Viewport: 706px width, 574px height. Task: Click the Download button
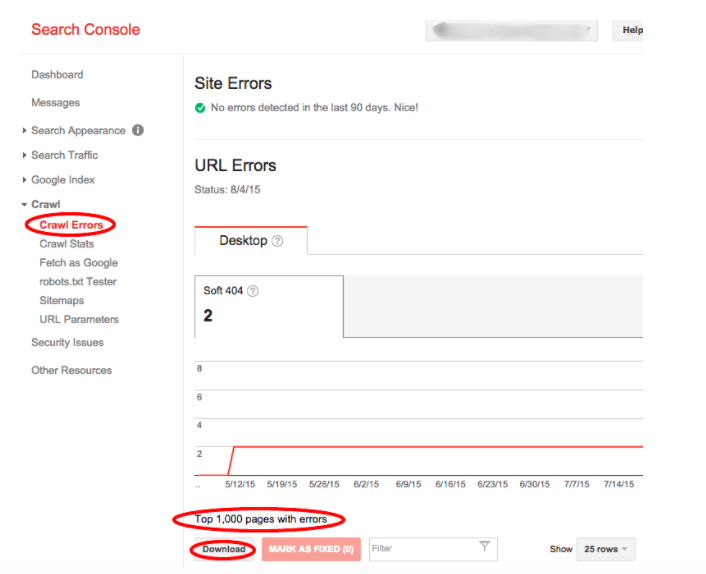(x=224, y=549)
